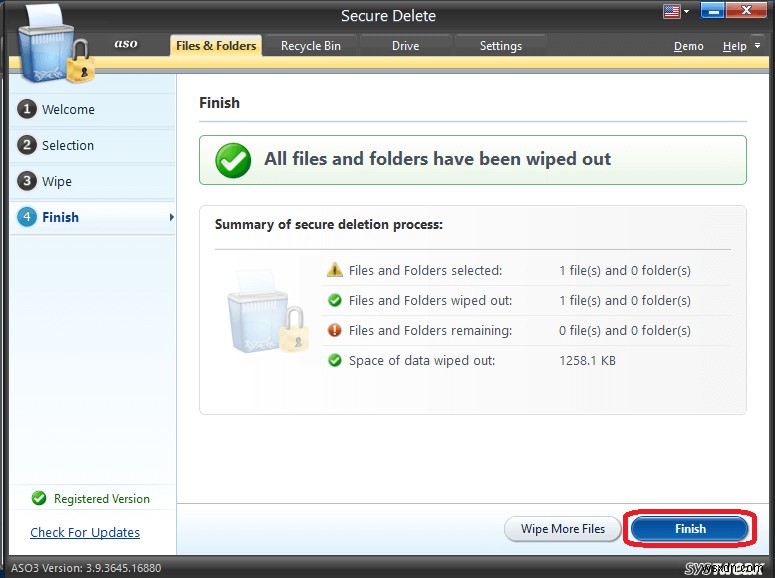Image resolution: width=775 pixels, height=578 pixels.
Task: Expand the arrow on the Finish step
Action: coord(171,217)
